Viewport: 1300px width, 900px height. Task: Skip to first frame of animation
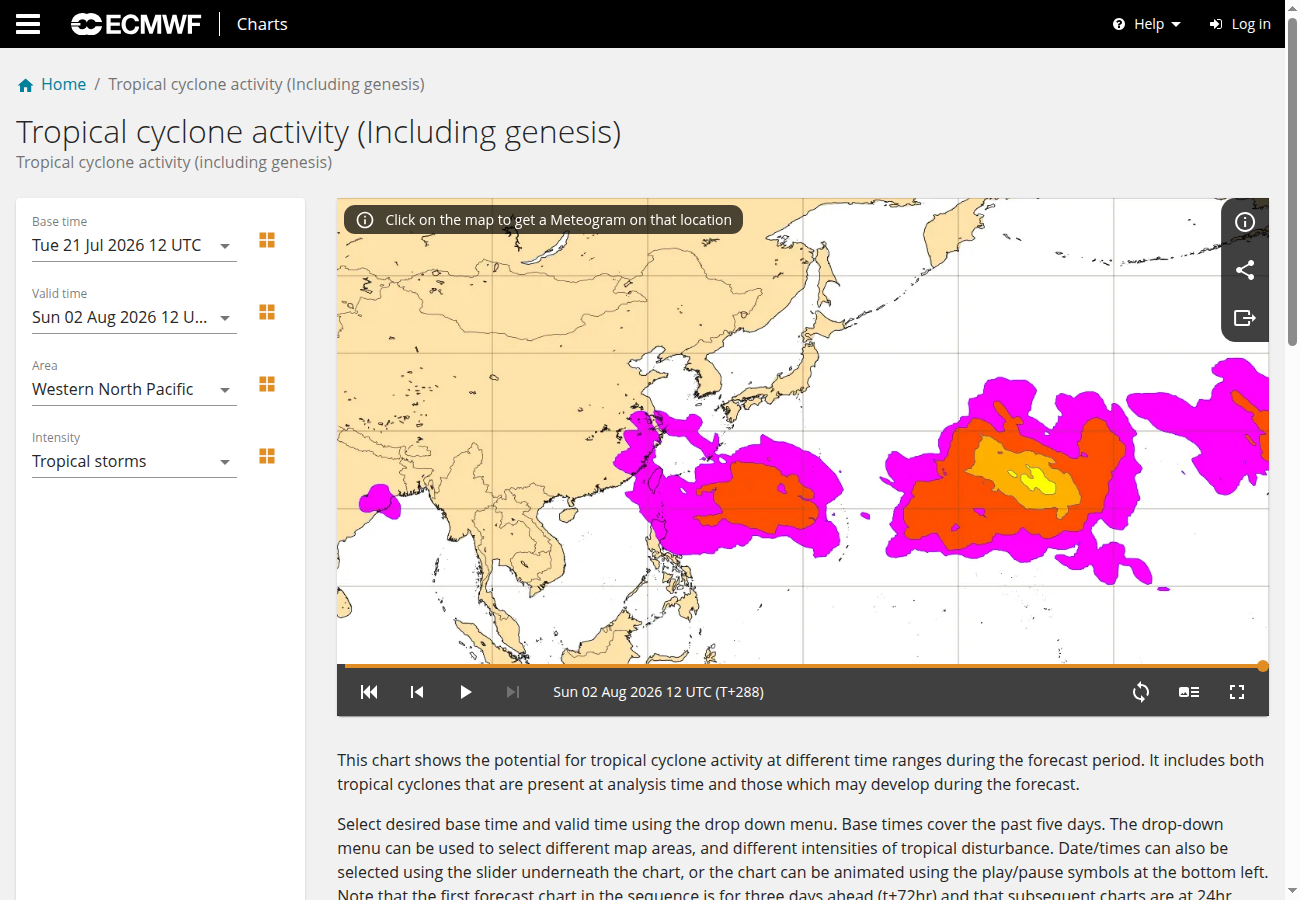point(369,692)
